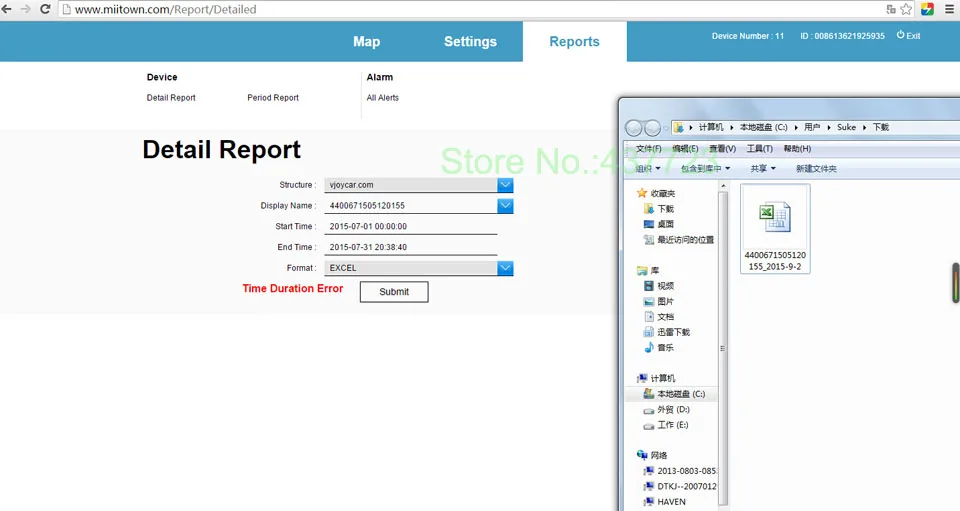960x511 pixels.
Task: Expand the Display Name dropdown arrow
Action: pyautogui.click(x=505, y=206)
